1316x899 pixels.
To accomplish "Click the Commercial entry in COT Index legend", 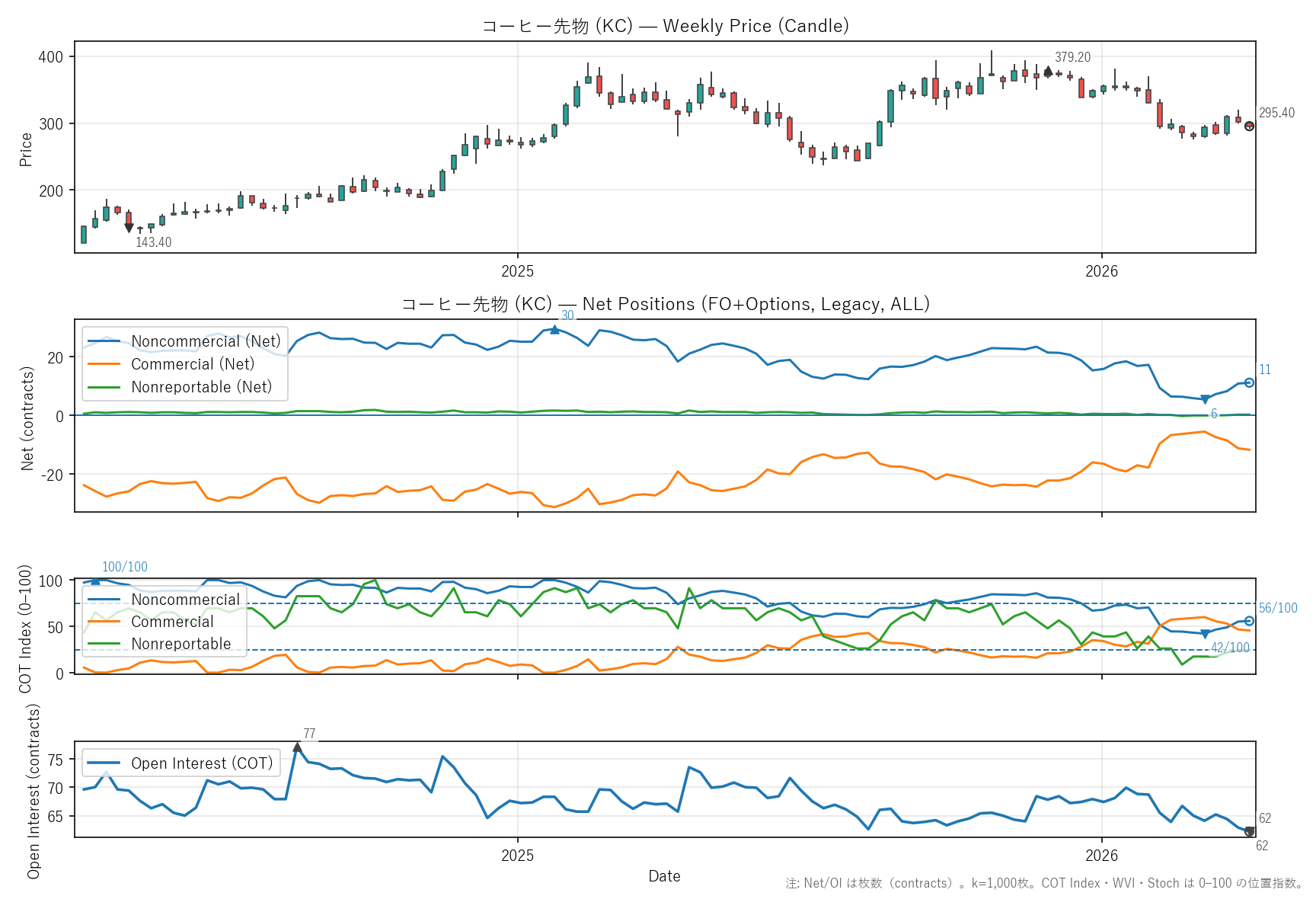I will point(172,622).
